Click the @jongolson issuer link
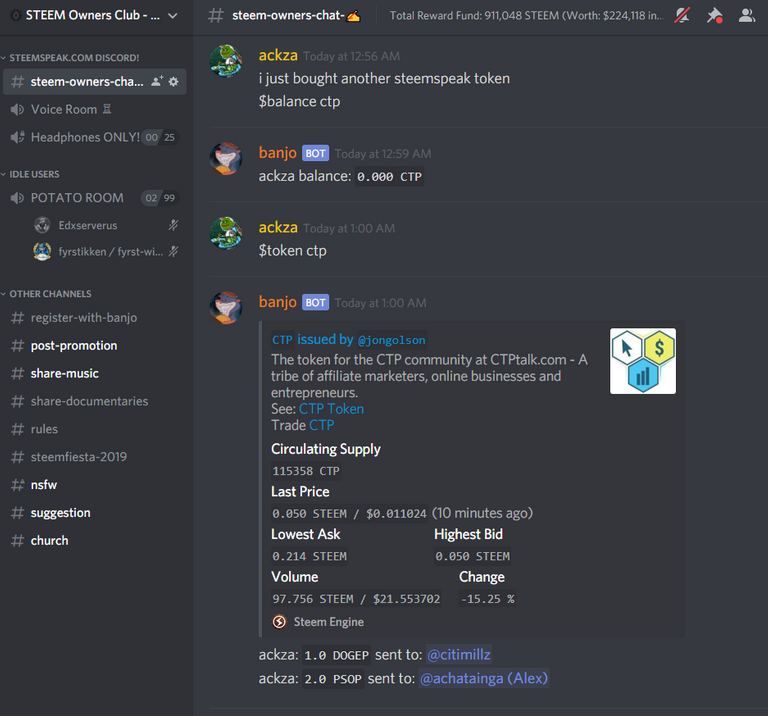This screenshot has height=716, width=768. (391, 340)
